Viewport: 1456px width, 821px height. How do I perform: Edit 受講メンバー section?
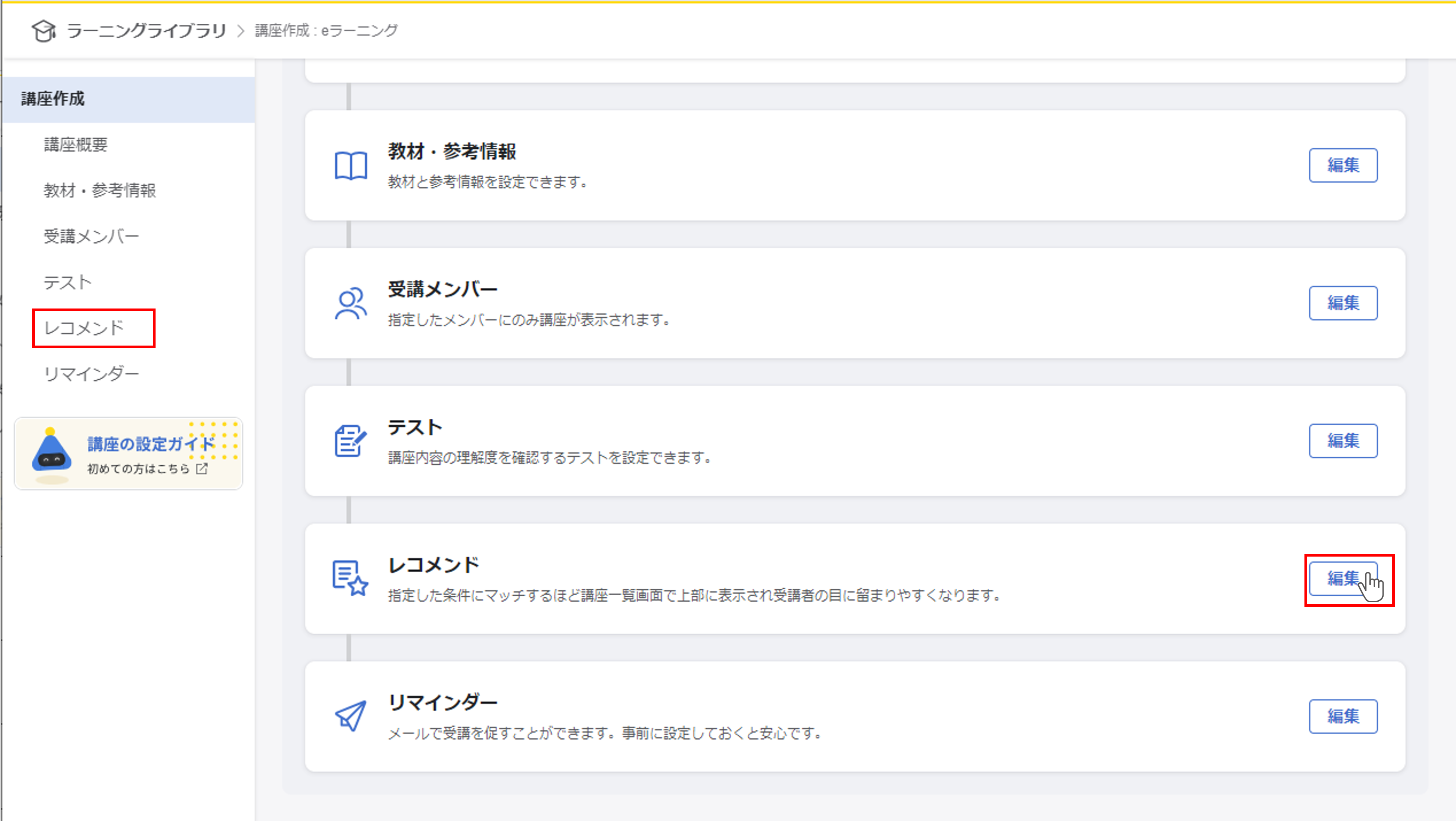tap(1343, 303)
